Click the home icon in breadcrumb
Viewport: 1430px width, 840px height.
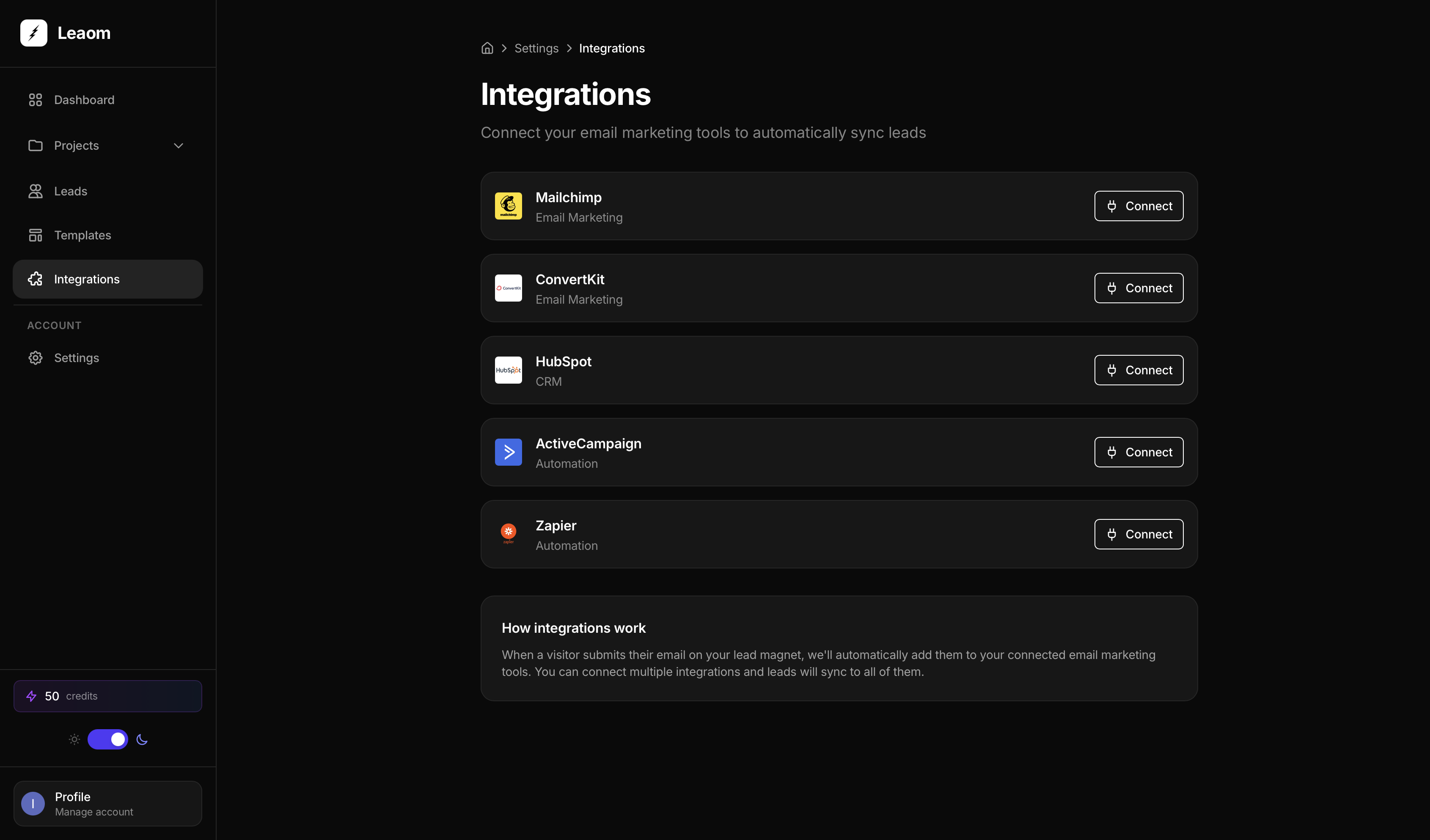(x=487, y=48)
